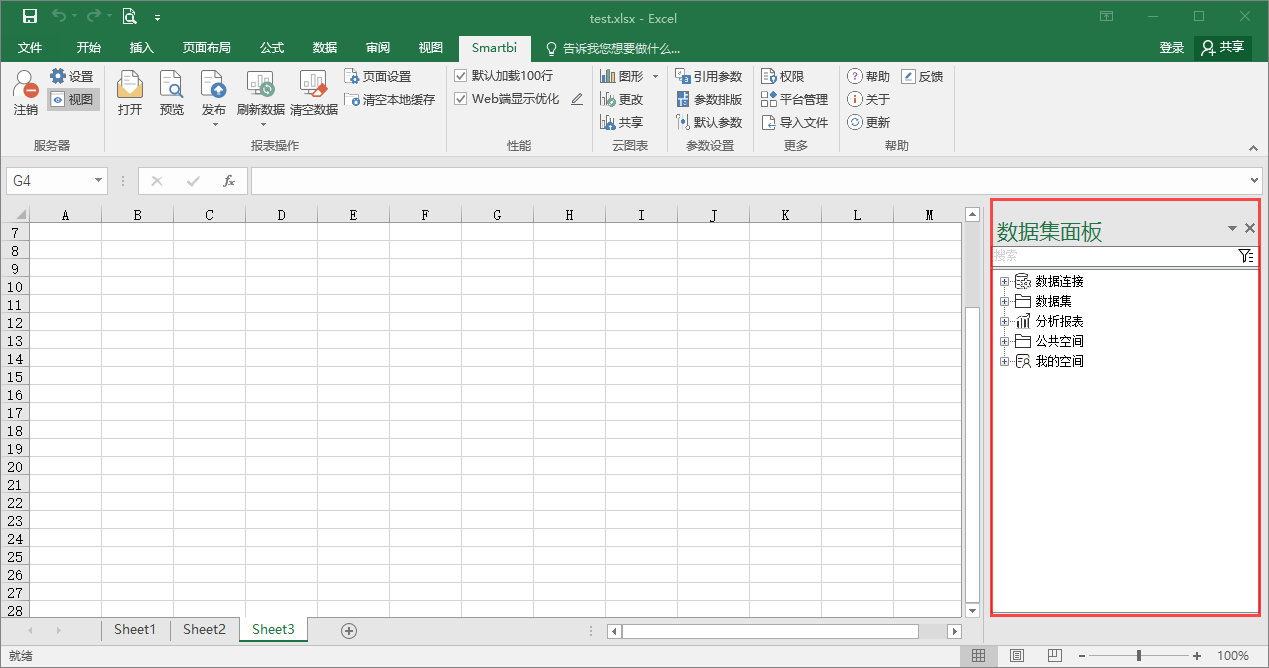Clear the local cache with 清空本地缓存
This screenshot has height=668, width=1269.
390,99
